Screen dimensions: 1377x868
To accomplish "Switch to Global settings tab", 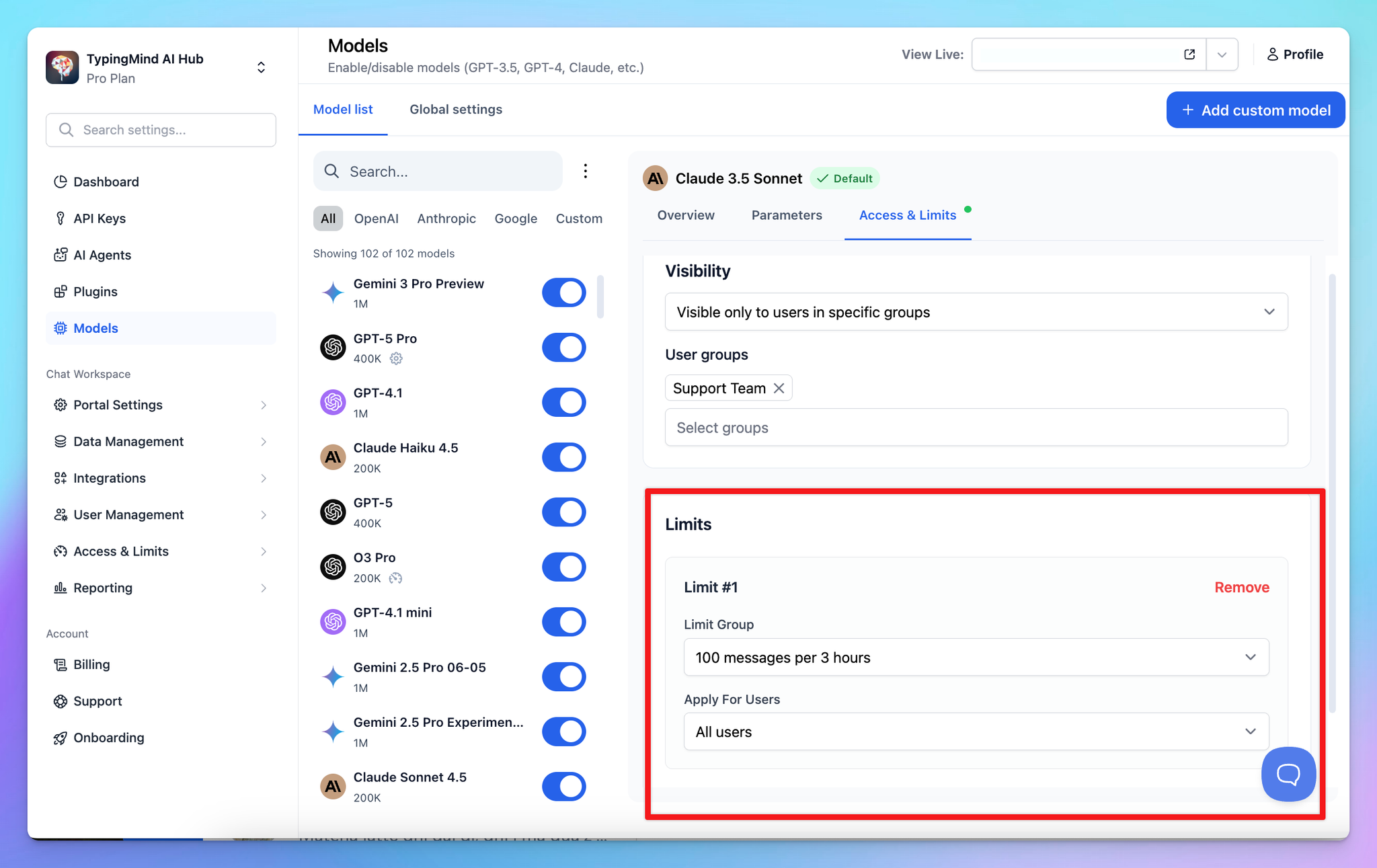I will click(455, 110).
